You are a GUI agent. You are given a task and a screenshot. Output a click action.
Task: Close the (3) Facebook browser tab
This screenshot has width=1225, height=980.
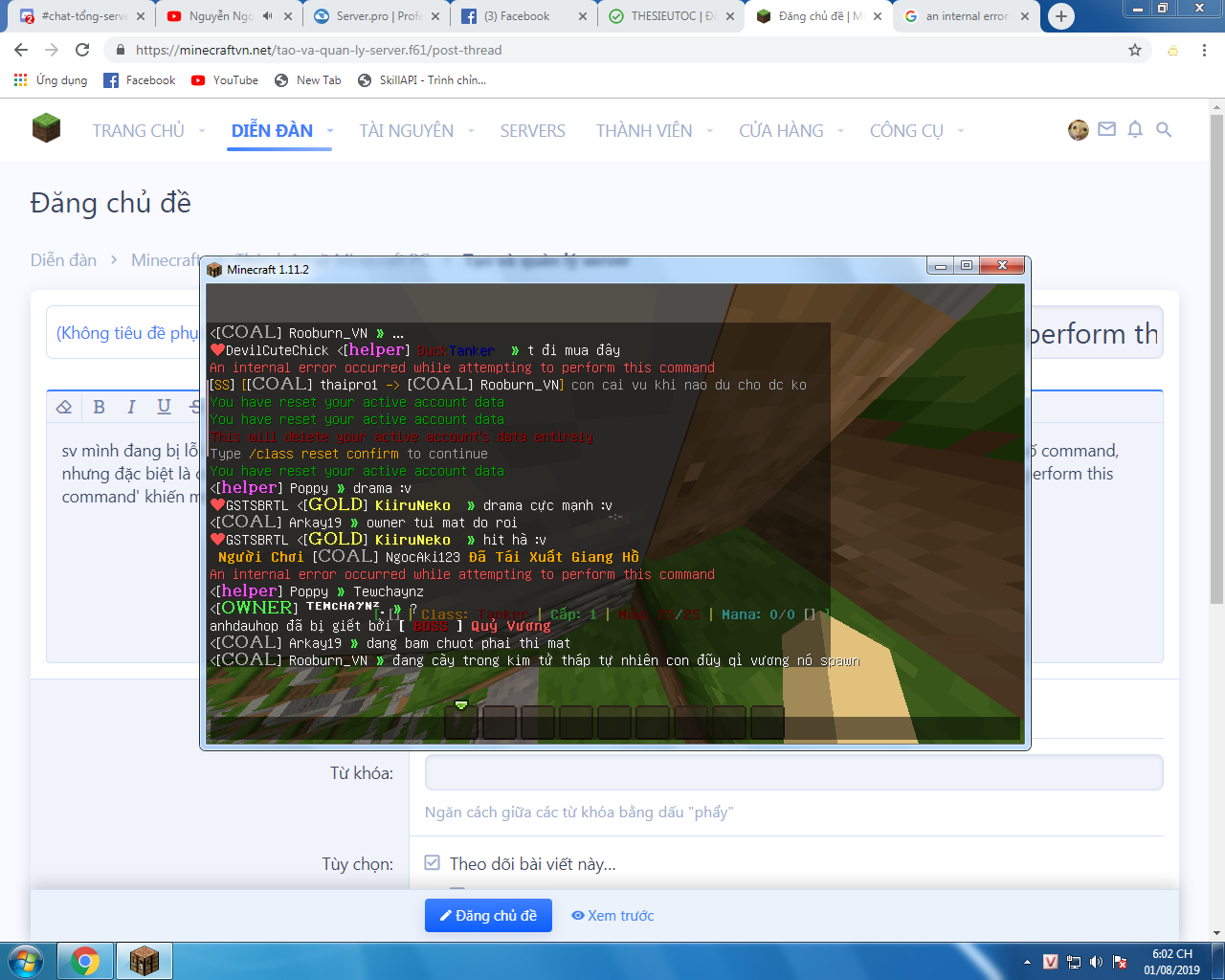583,16
